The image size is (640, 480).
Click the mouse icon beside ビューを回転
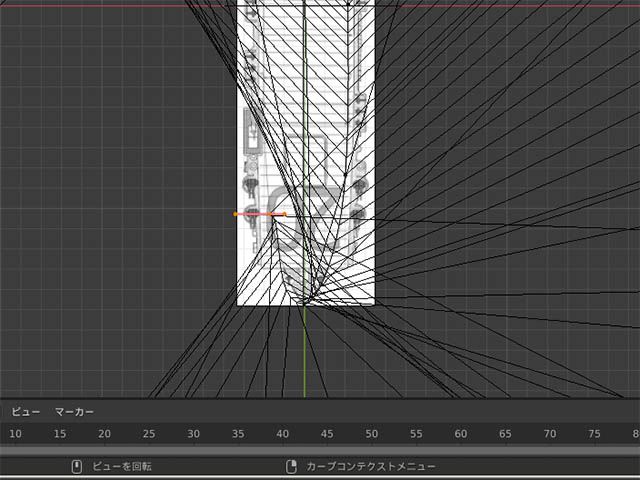(77, 466)
